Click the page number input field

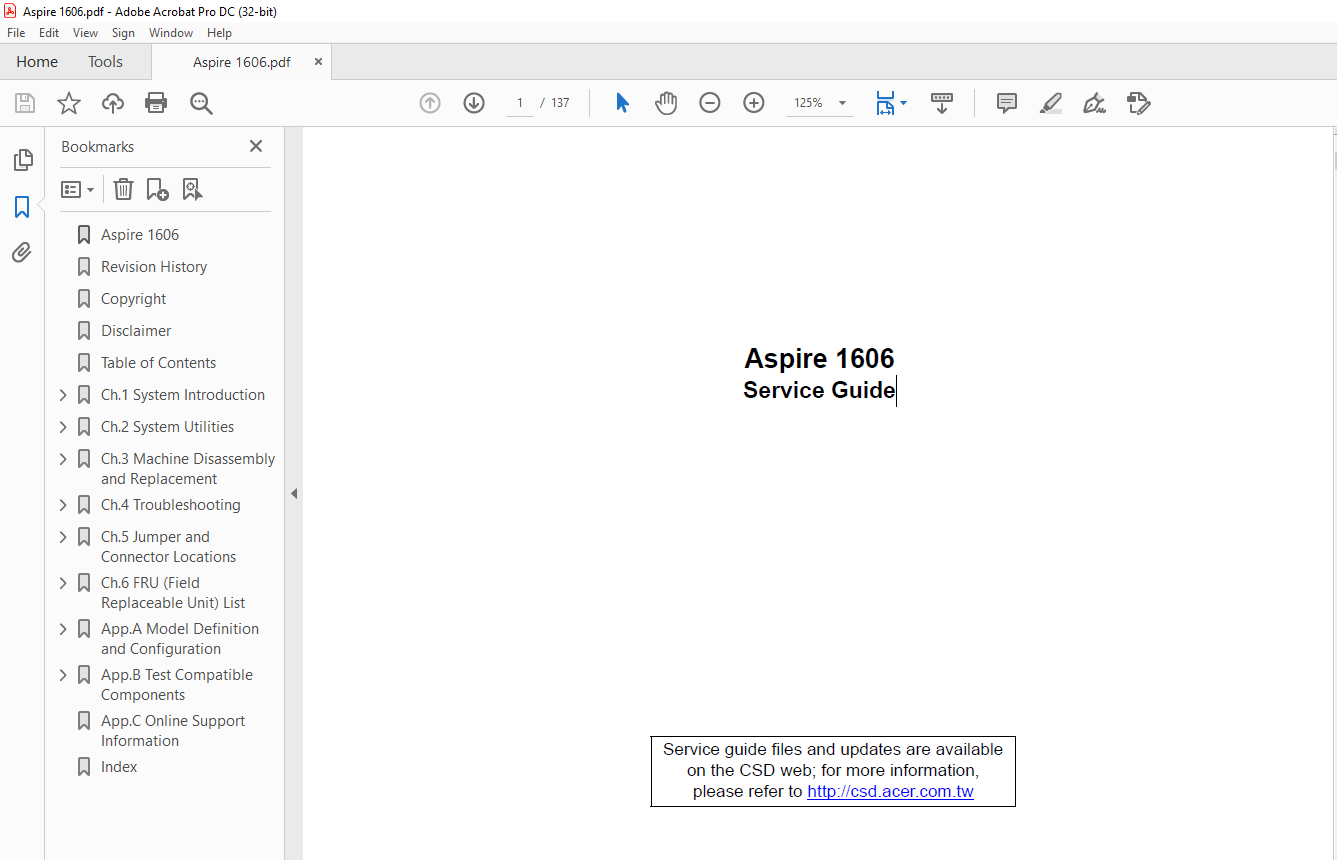tap(520, 103)
